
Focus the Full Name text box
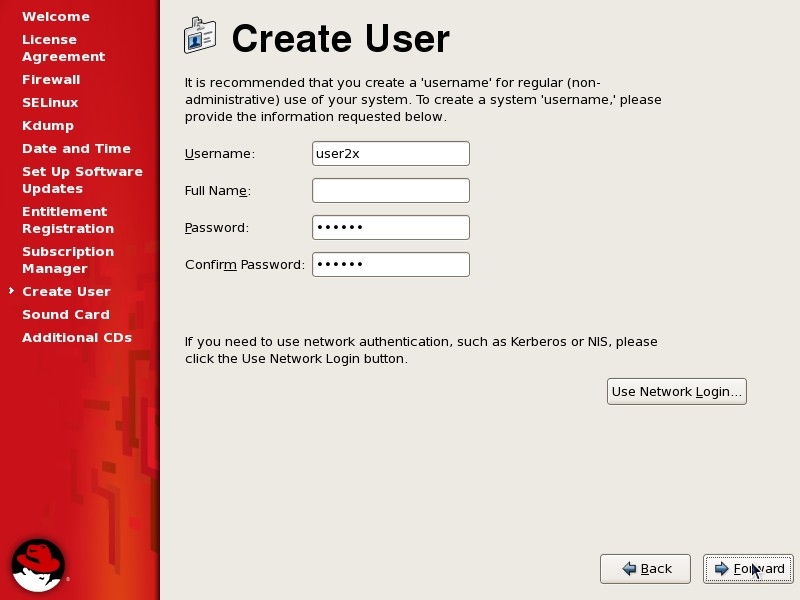pyautogui.click(x=391, y=190)
